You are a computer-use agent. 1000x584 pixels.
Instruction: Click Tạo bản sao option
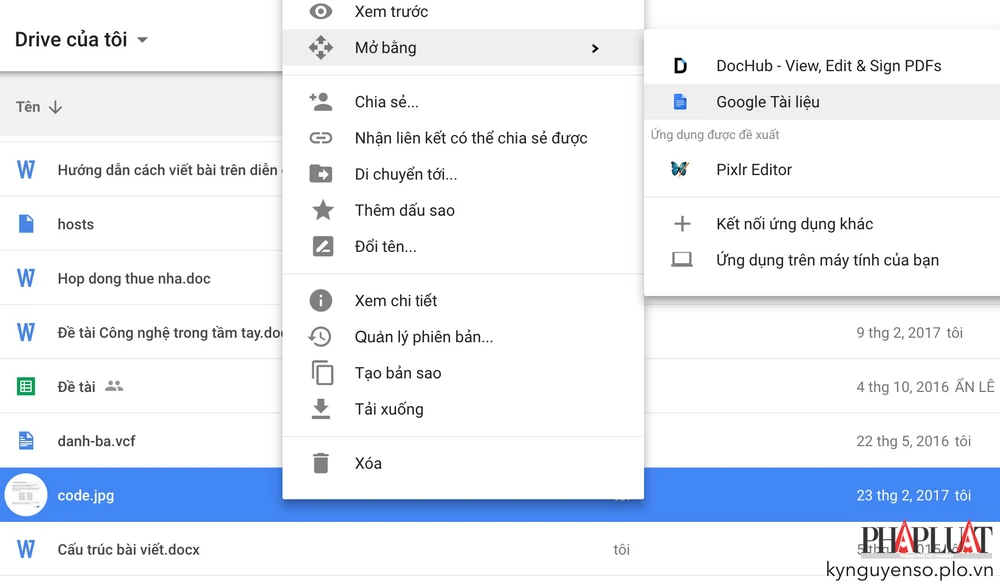tap(397, 373)
